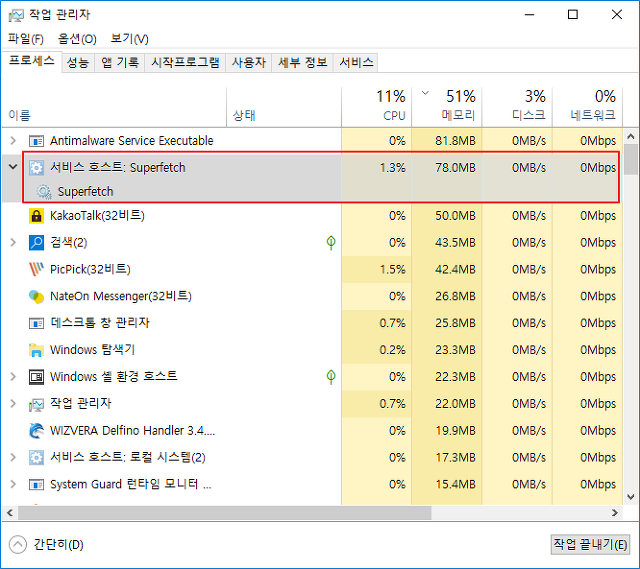Switch to the 시작프로그램 tab
The image size is (640, 569).
185,63
